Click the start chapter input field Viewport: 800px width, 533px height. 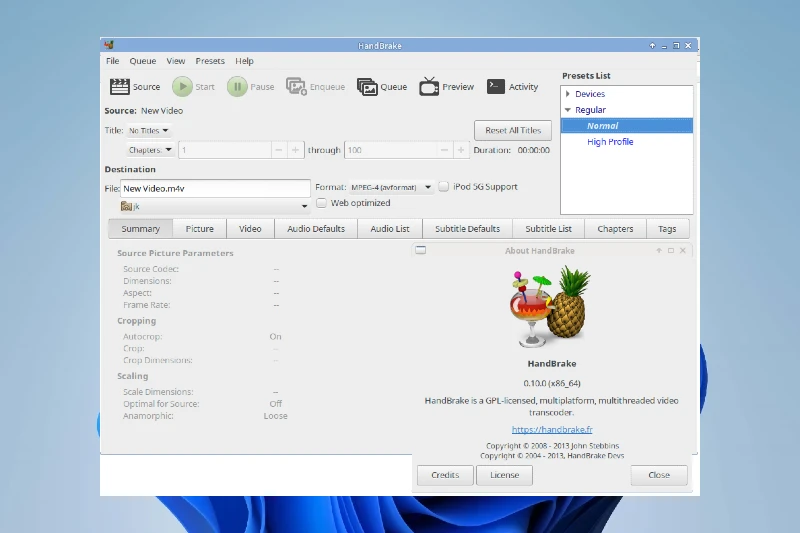point(225,150)
